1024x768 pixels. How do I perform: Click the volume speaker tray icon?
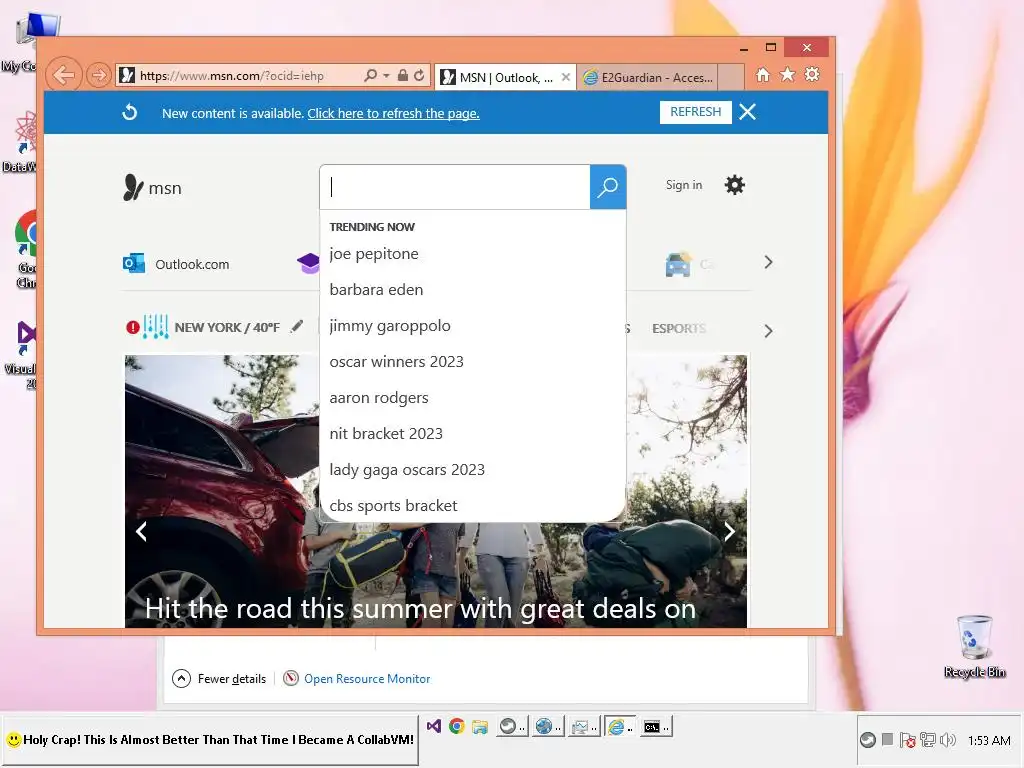click(948, 740)
